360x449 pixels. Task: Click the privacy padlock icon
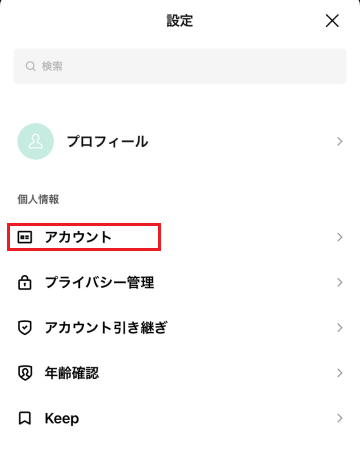click(x=25, y=283)
